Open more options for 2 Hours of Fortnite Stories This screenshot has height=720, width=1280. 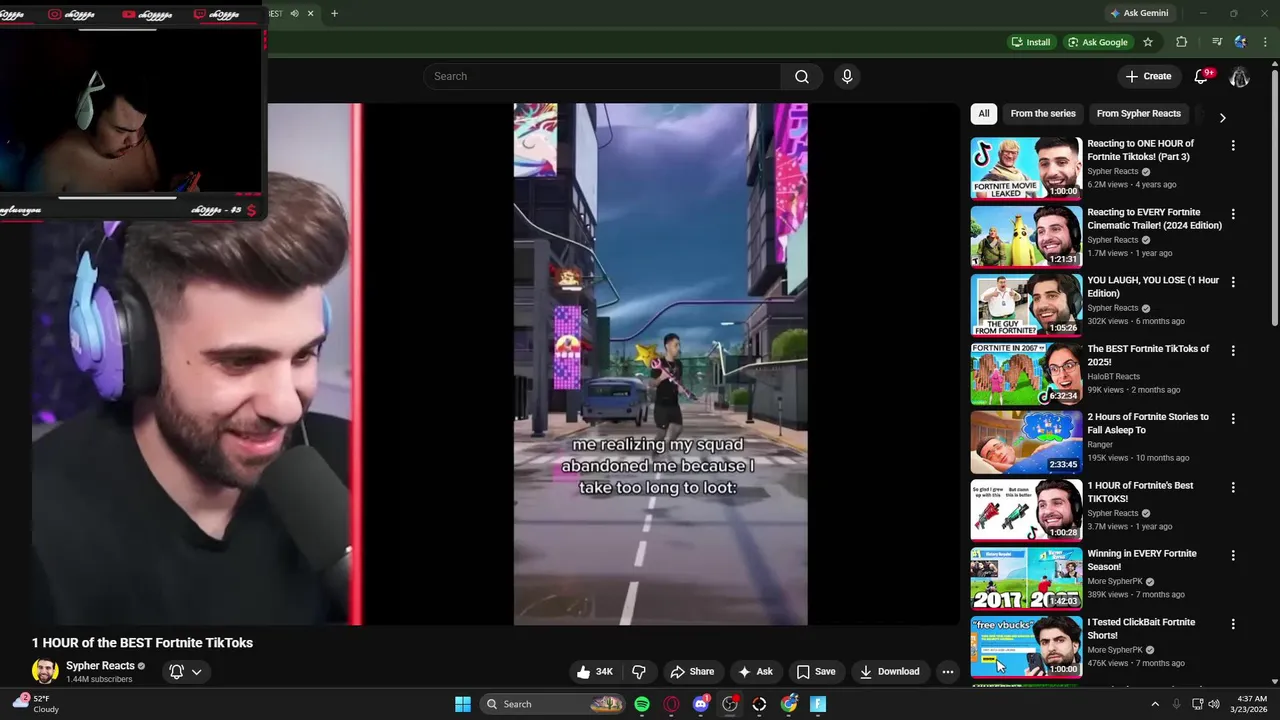[x=1233, y=419]
